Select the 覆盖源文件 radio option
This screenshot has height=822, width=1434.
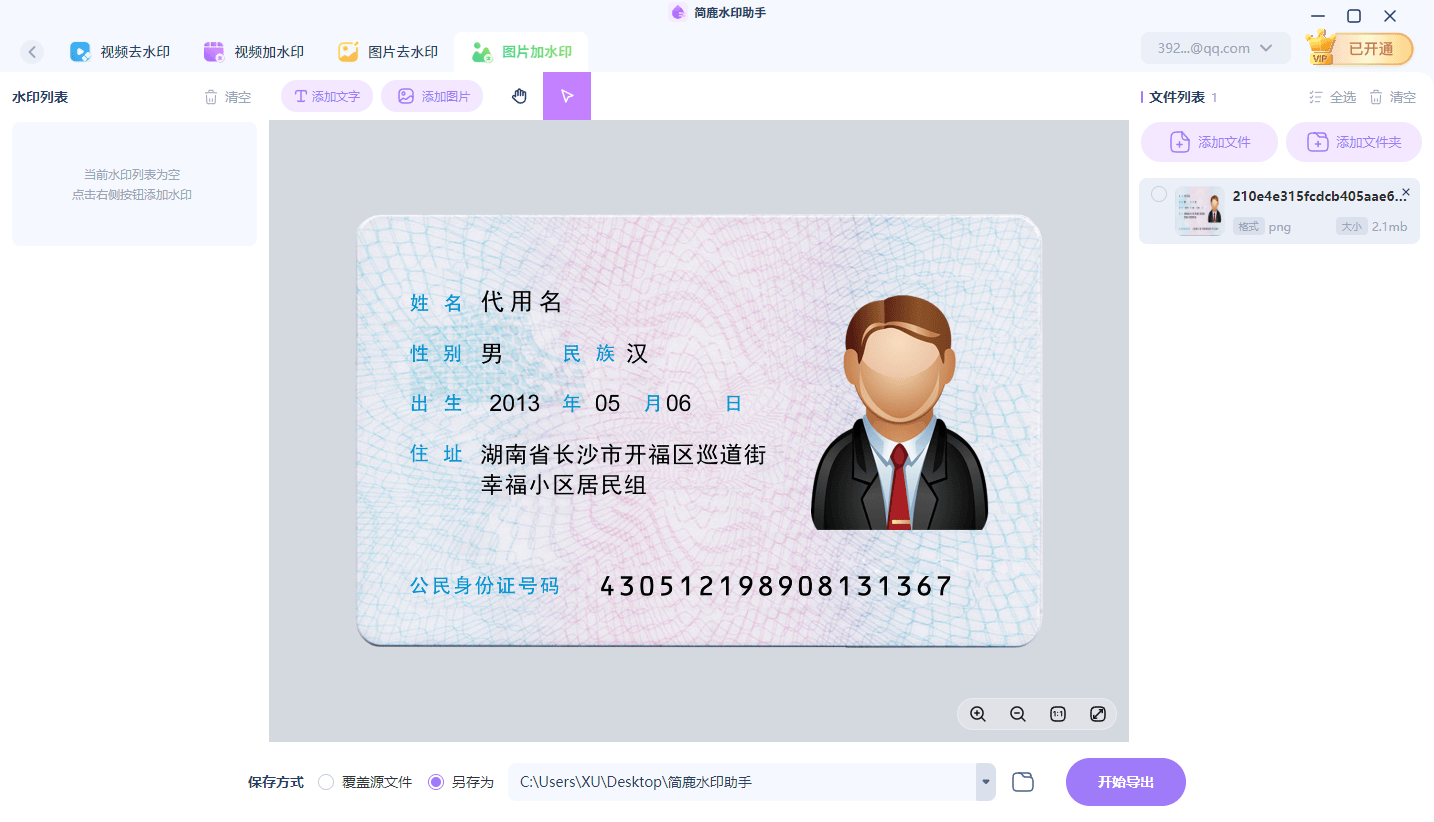point(365,782)
